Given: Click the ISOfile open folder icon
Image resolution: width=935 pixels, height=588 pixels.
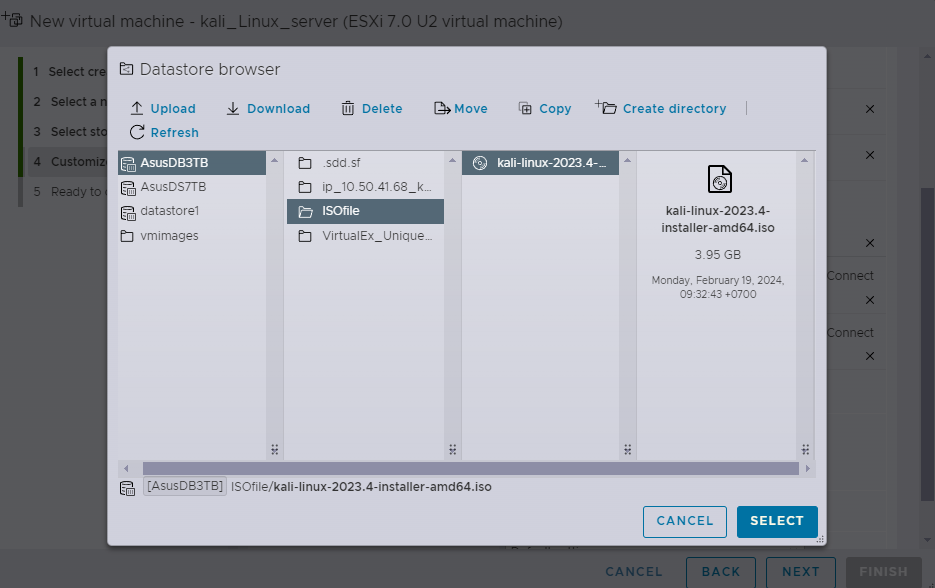Looking at the screenshot, I should [305, 212].
